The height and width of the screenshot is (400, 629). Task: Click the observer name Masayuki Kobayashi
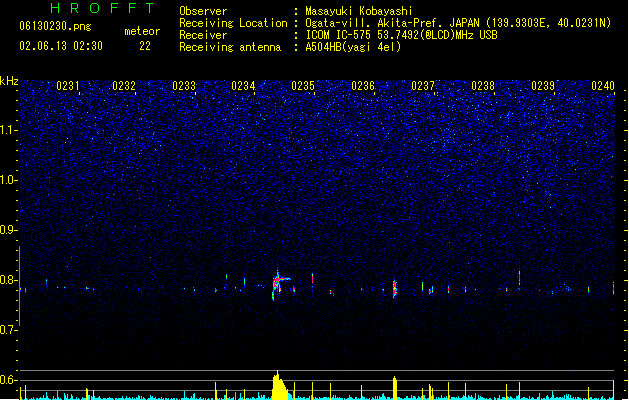(x=359, y=11)
